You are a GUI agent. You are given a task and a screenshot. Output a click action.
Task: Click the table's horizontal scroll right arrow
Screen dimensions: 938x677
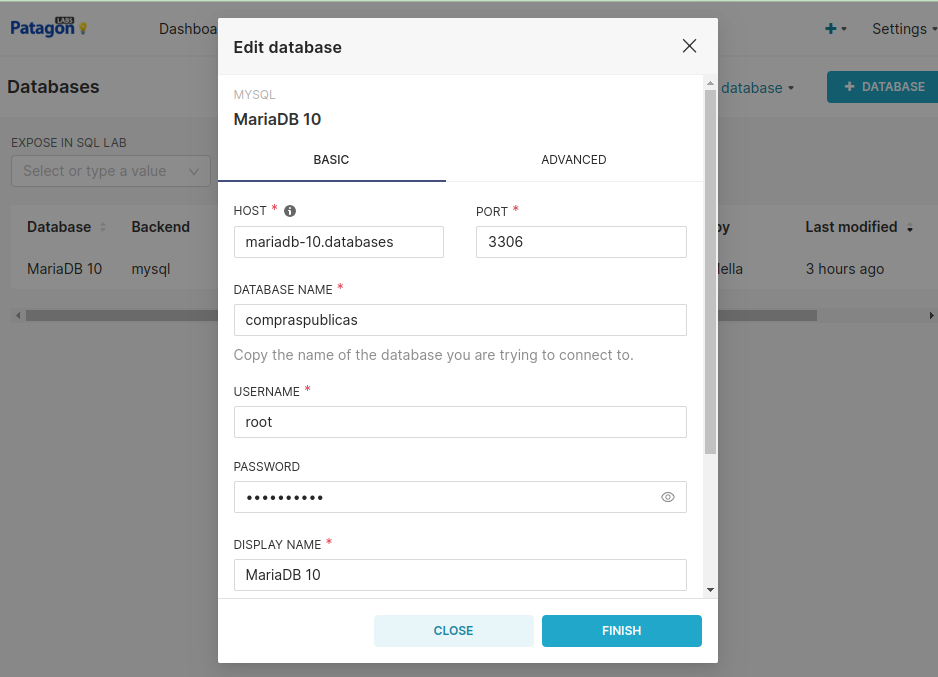pos(931,315)
